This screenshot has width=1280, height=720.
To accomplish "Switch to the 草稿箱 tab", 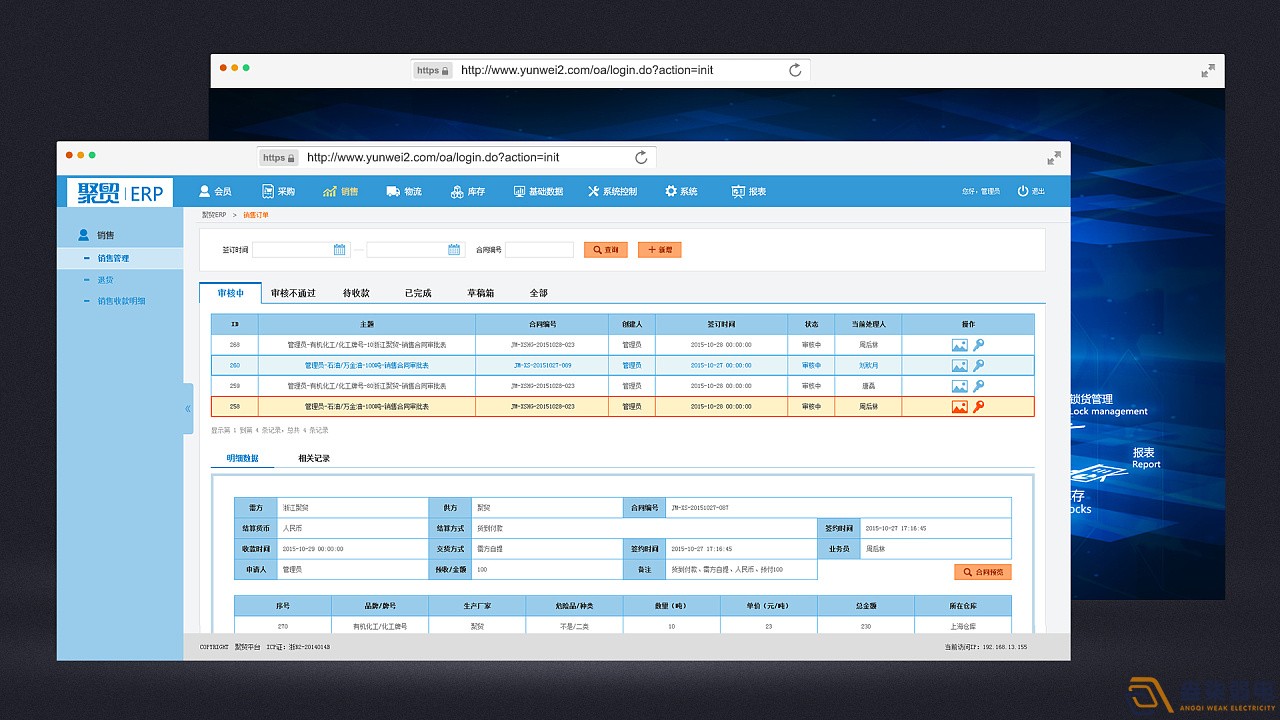I will click(480, 293).
